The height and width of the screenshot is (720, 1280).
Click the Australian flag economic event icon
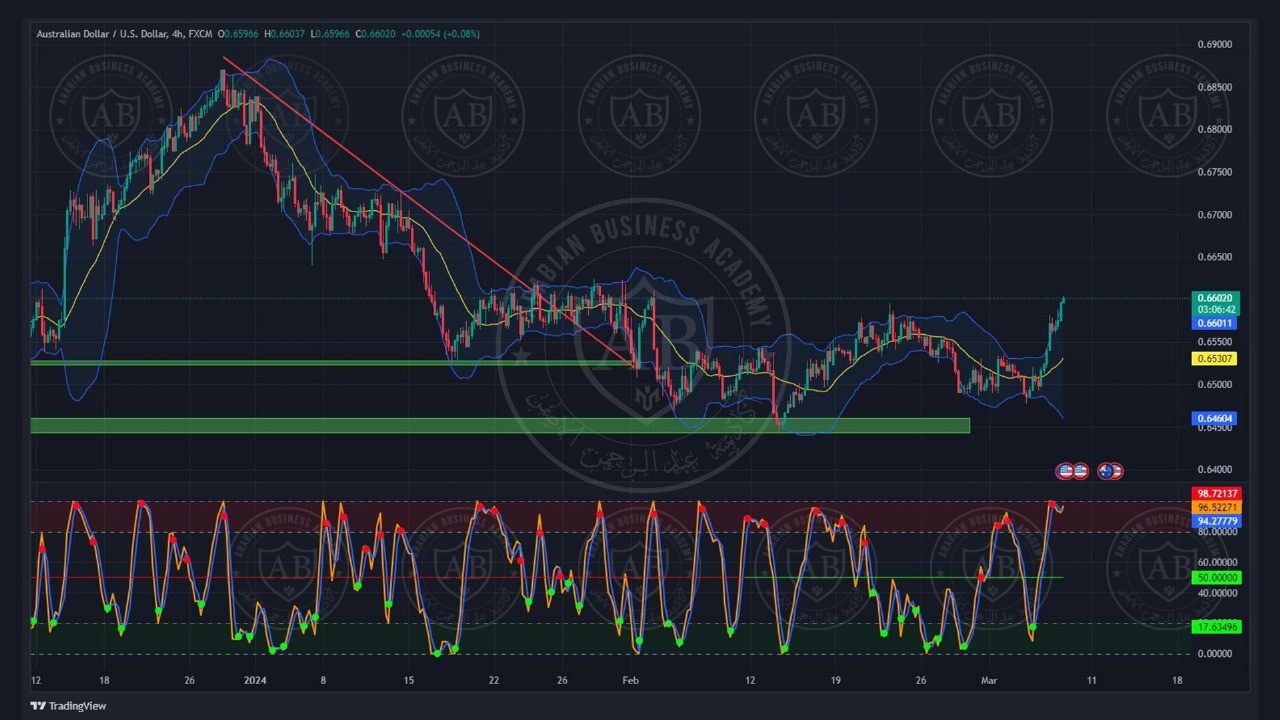click(x=1106, y=471)
